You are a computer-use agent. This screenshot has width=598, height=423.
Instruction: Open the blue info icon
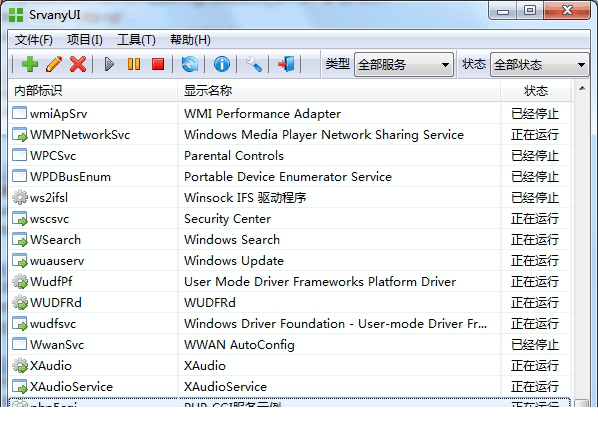pyautogui.click(x=222, y=64)
